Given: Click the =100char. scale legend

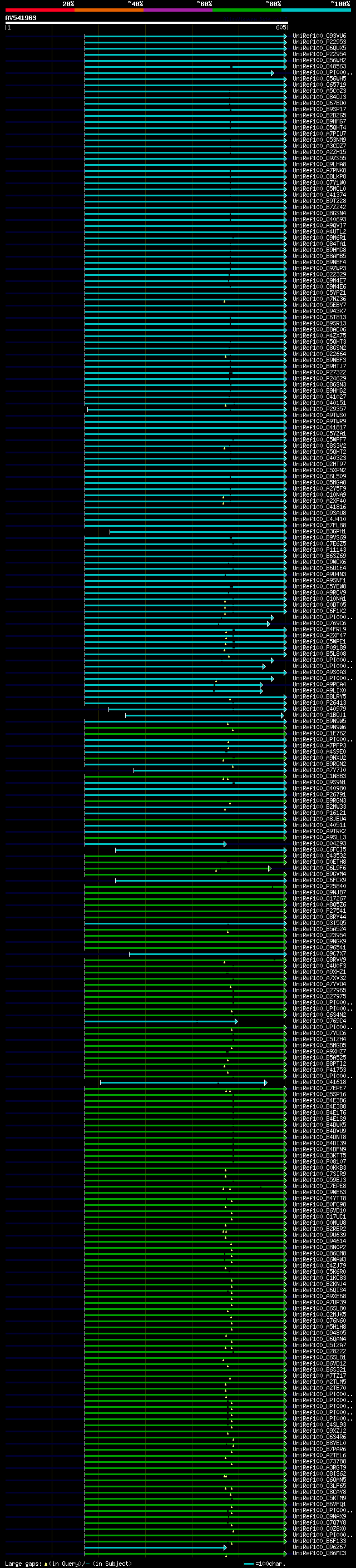Looking at the screenshot, I should click(264, 1564).
